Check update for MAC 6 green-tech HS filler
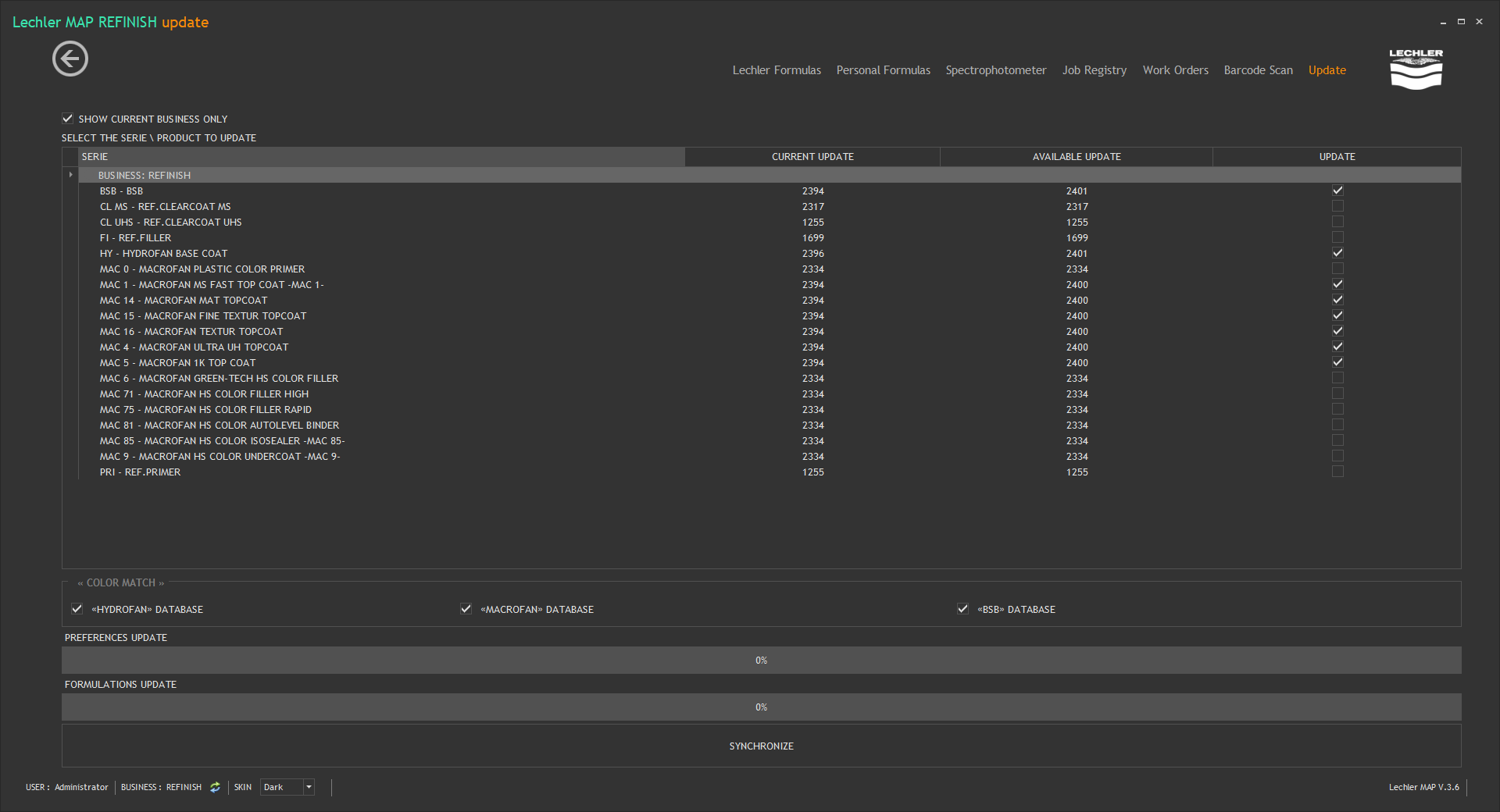 [x=1337, y=378]
